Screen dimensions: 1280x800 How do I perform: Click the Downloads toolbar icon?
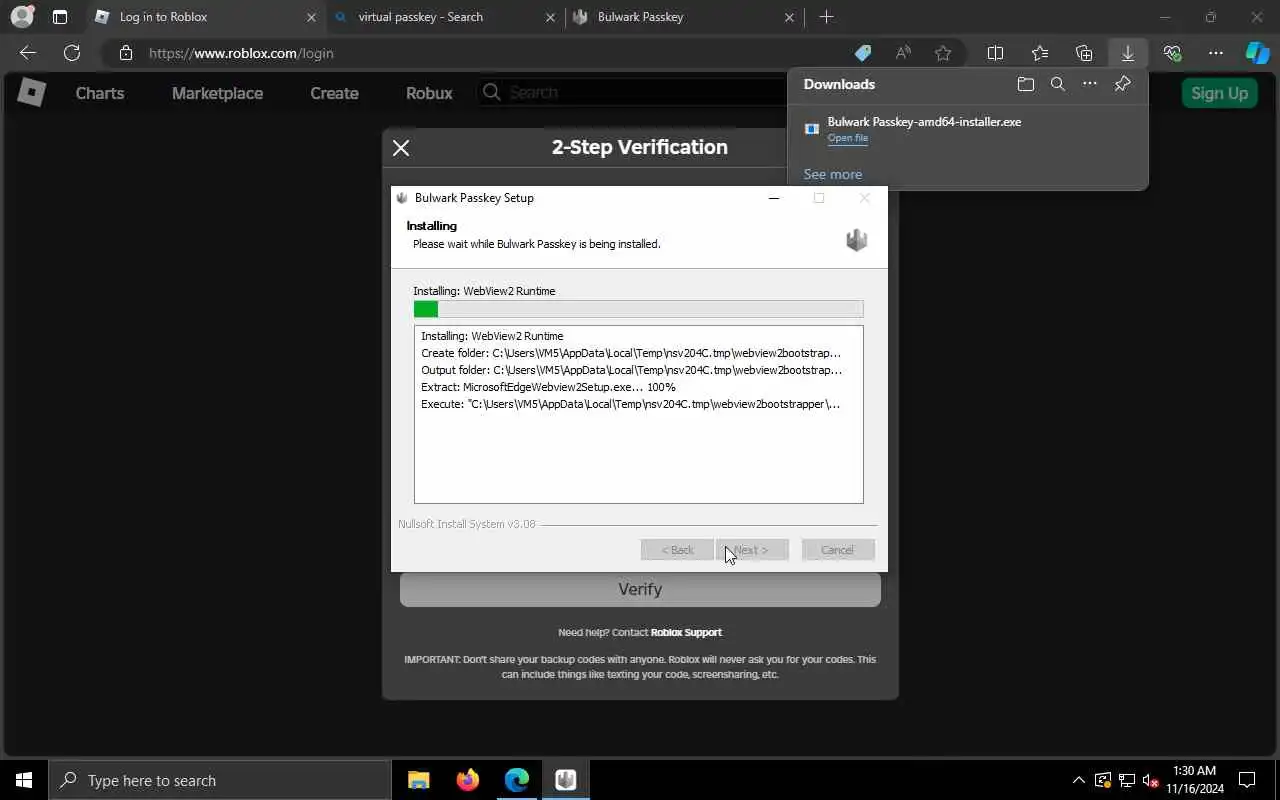click(x=1128, y=53)
